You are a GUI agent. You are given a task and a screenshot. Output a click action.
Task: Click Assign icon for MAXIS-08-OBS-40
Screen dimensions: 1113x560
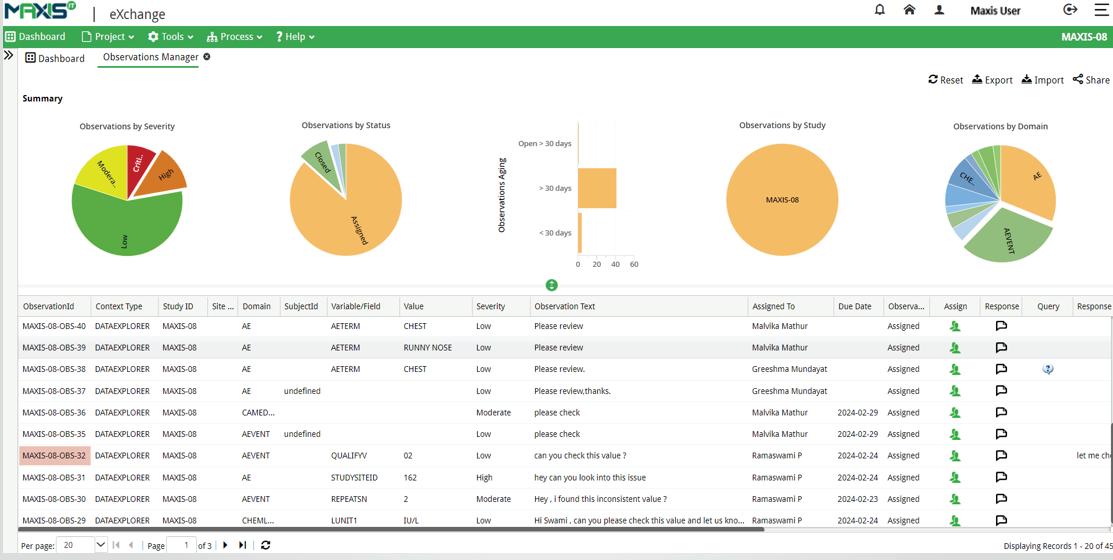pos(955,326)
